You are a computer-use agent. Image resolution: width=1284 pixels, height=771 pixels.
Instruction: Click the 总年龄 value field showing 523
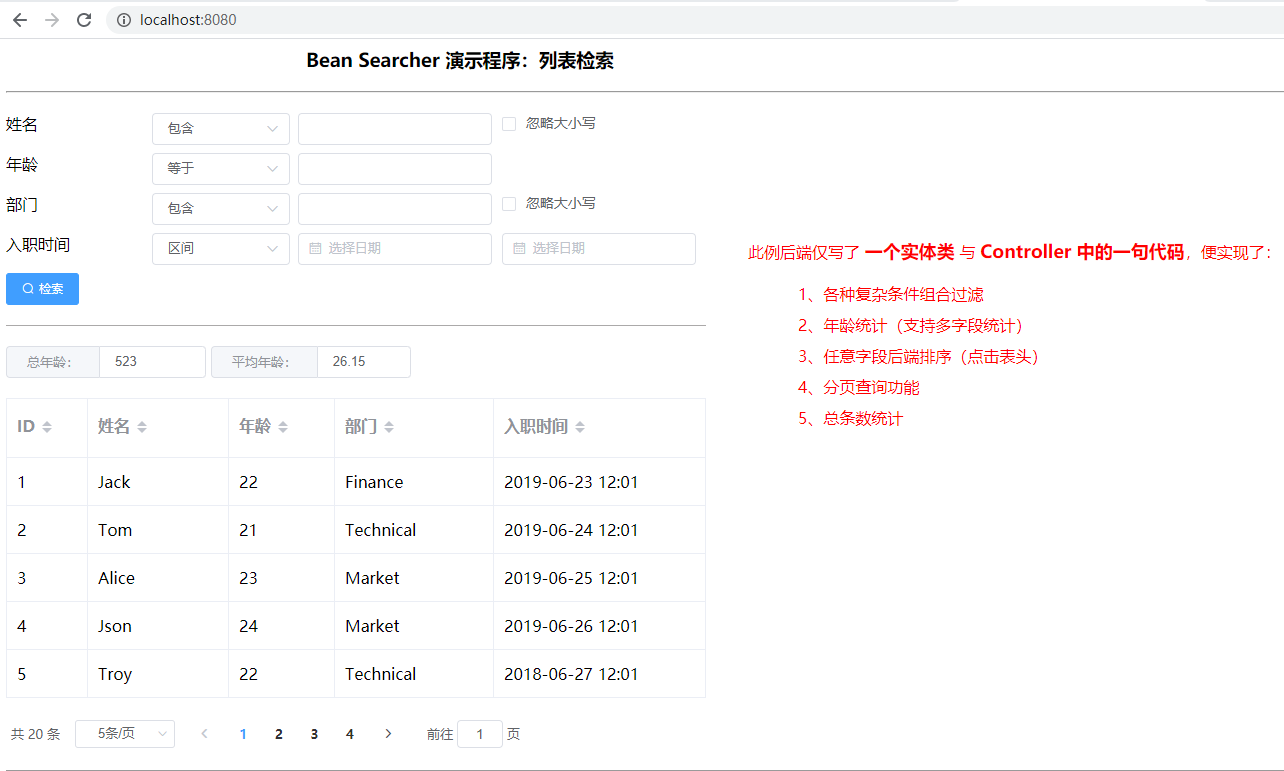(152, 362)
